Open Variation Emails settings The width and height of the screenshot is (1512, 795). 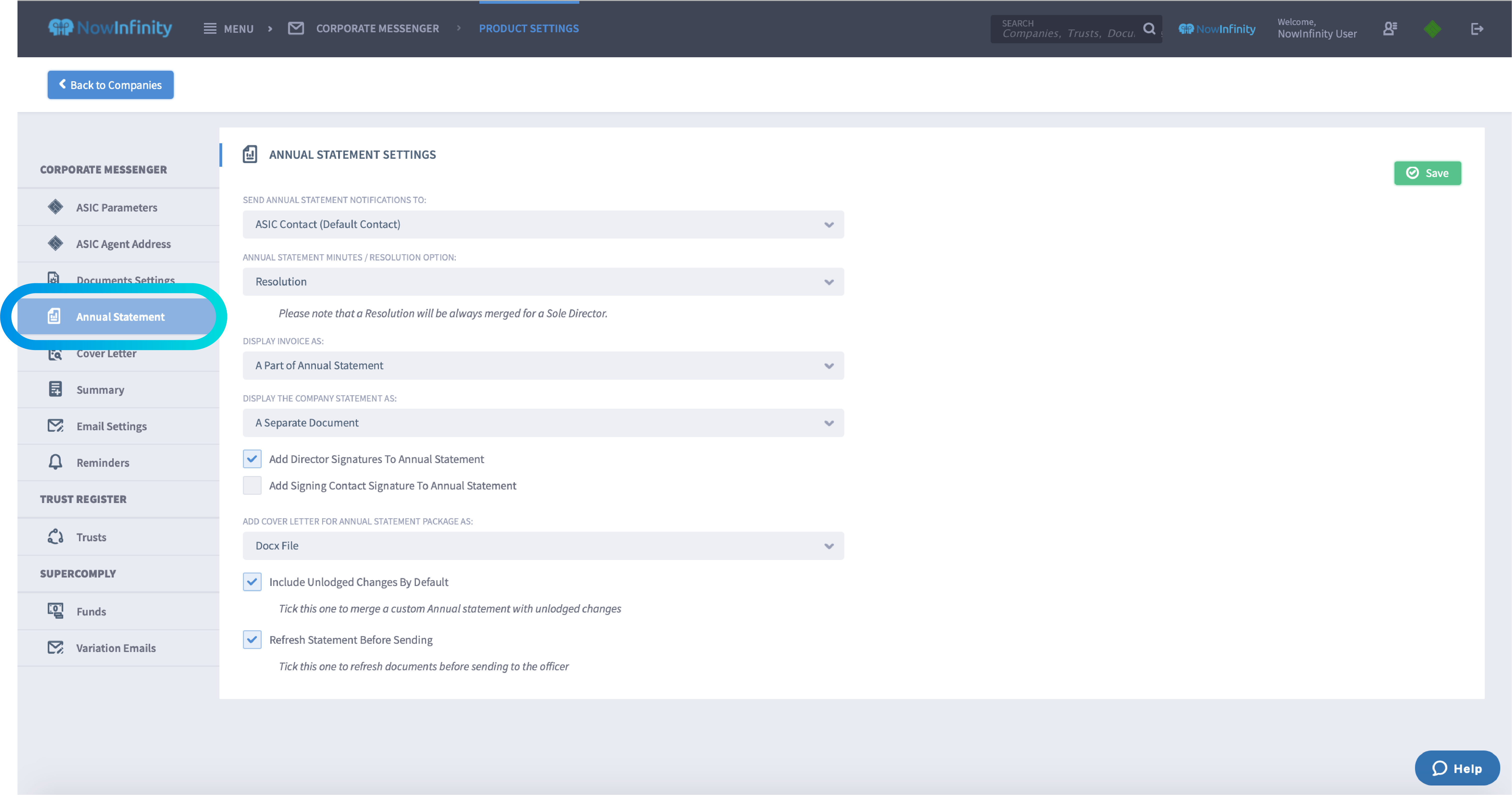coord(118,648)
